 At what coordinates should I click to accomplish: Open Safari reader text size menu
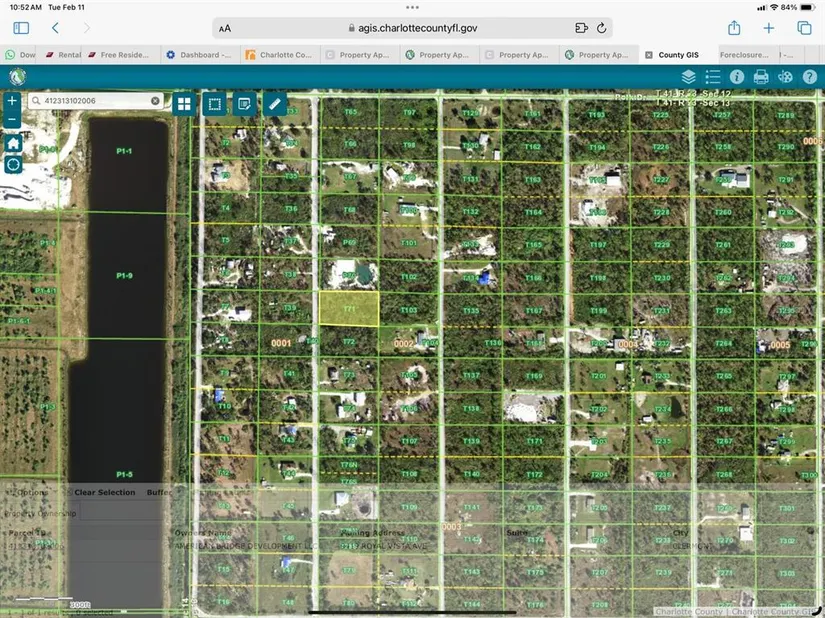225,29
